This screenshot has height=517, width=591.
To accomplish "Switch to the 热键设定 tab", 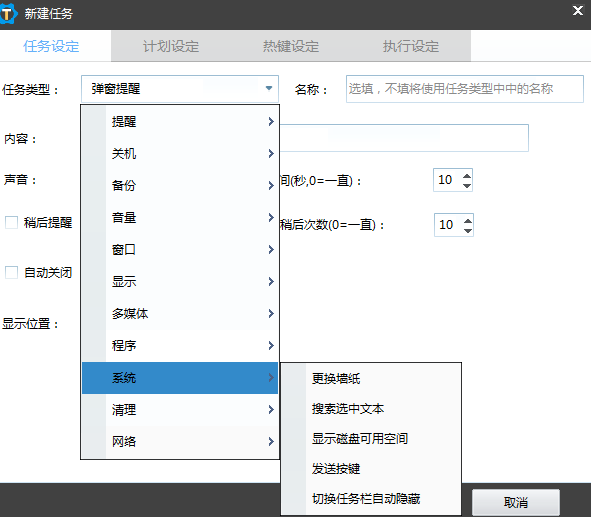I will pos(291,46).
